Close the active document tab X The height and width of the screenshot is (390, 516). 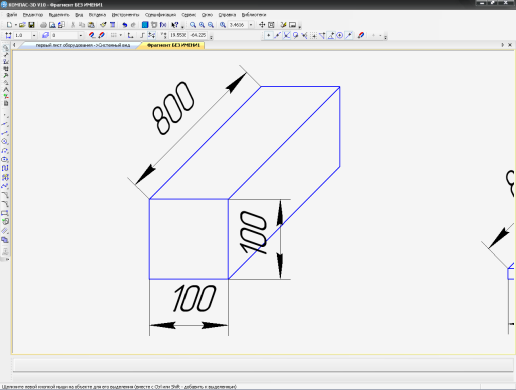(x=510, y=45)
